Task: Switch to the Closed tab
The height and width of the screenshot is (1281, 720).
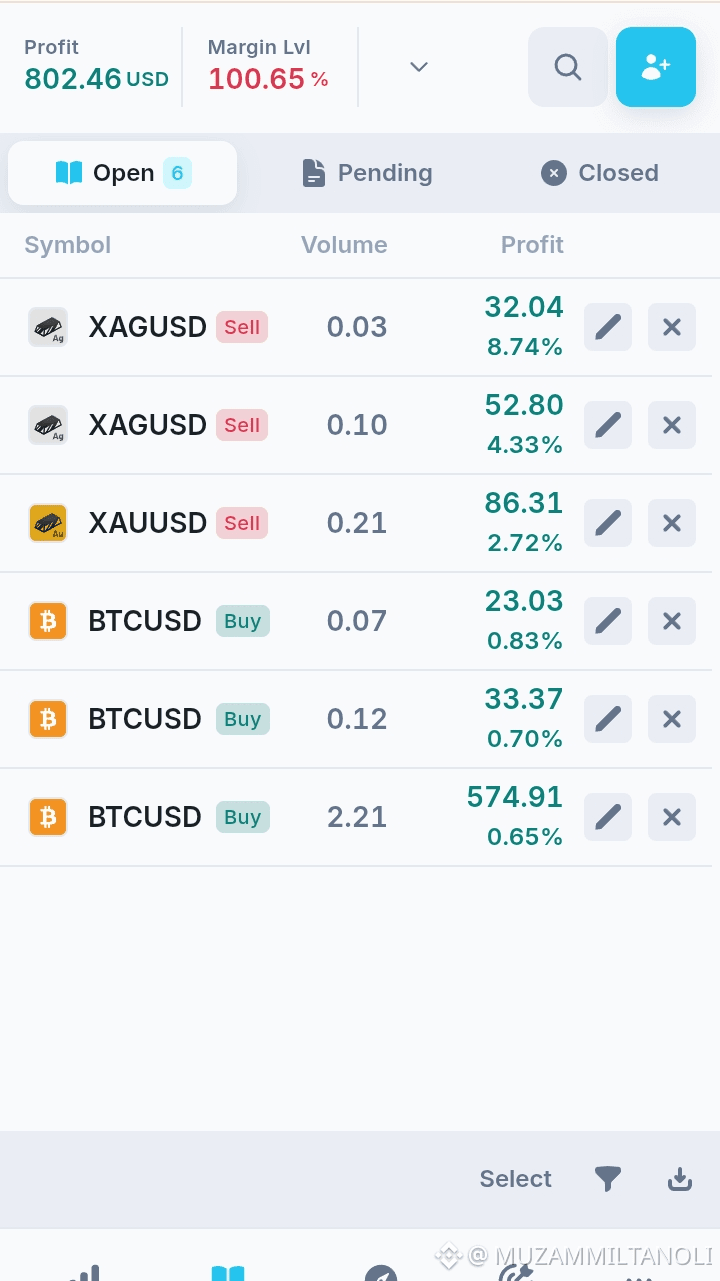Action: (x=600, y=173)
